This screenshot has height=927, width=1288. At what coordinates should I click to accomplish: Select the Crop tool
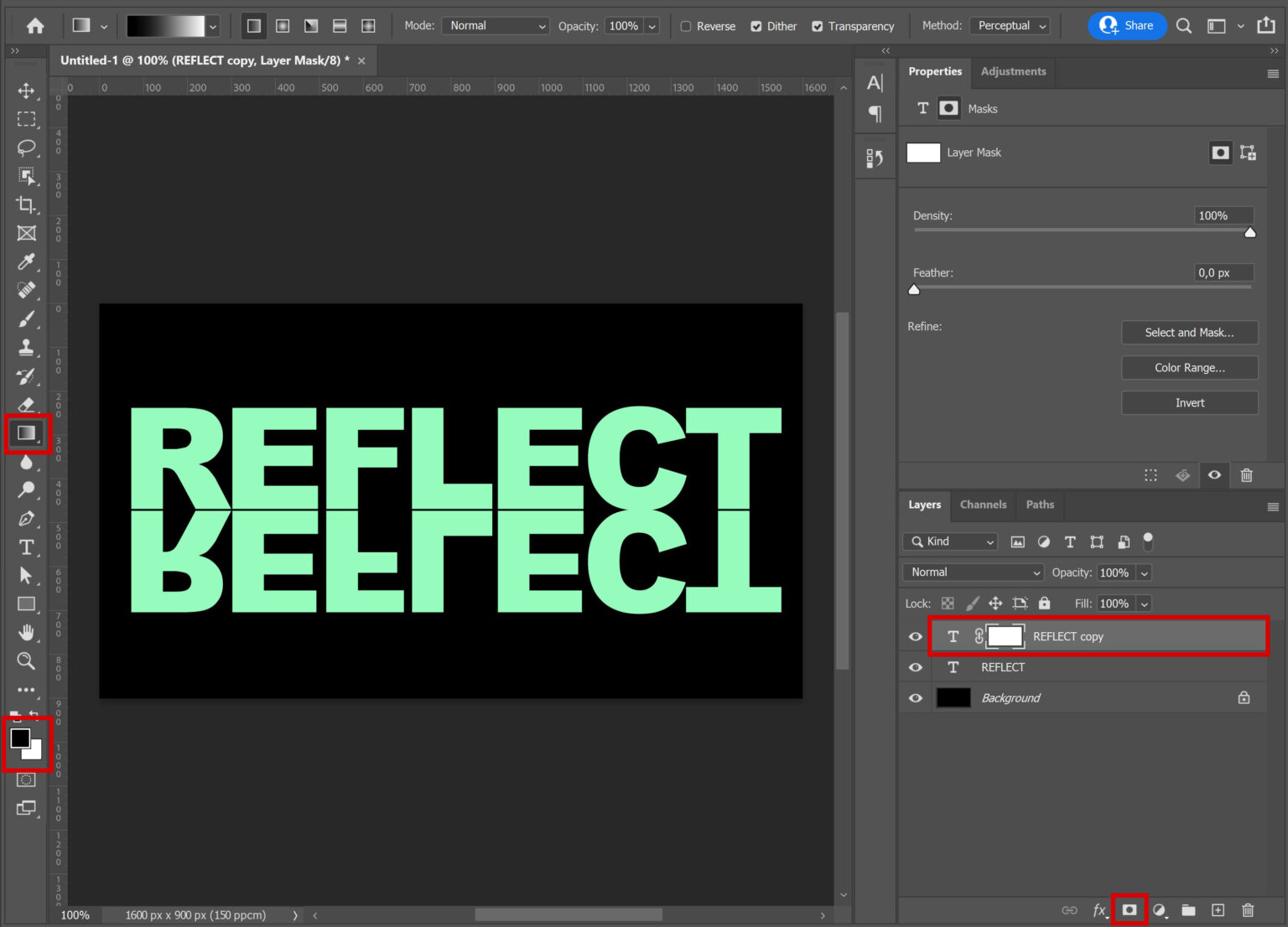[x=27, y=205]
